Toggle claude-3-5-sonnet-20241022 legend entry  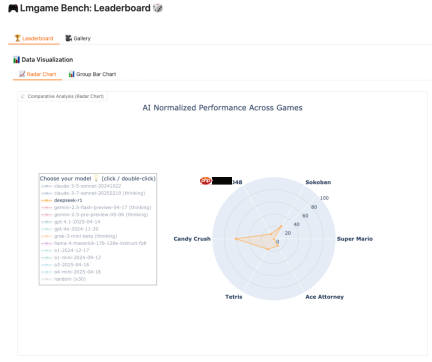(x=81, y=186)
